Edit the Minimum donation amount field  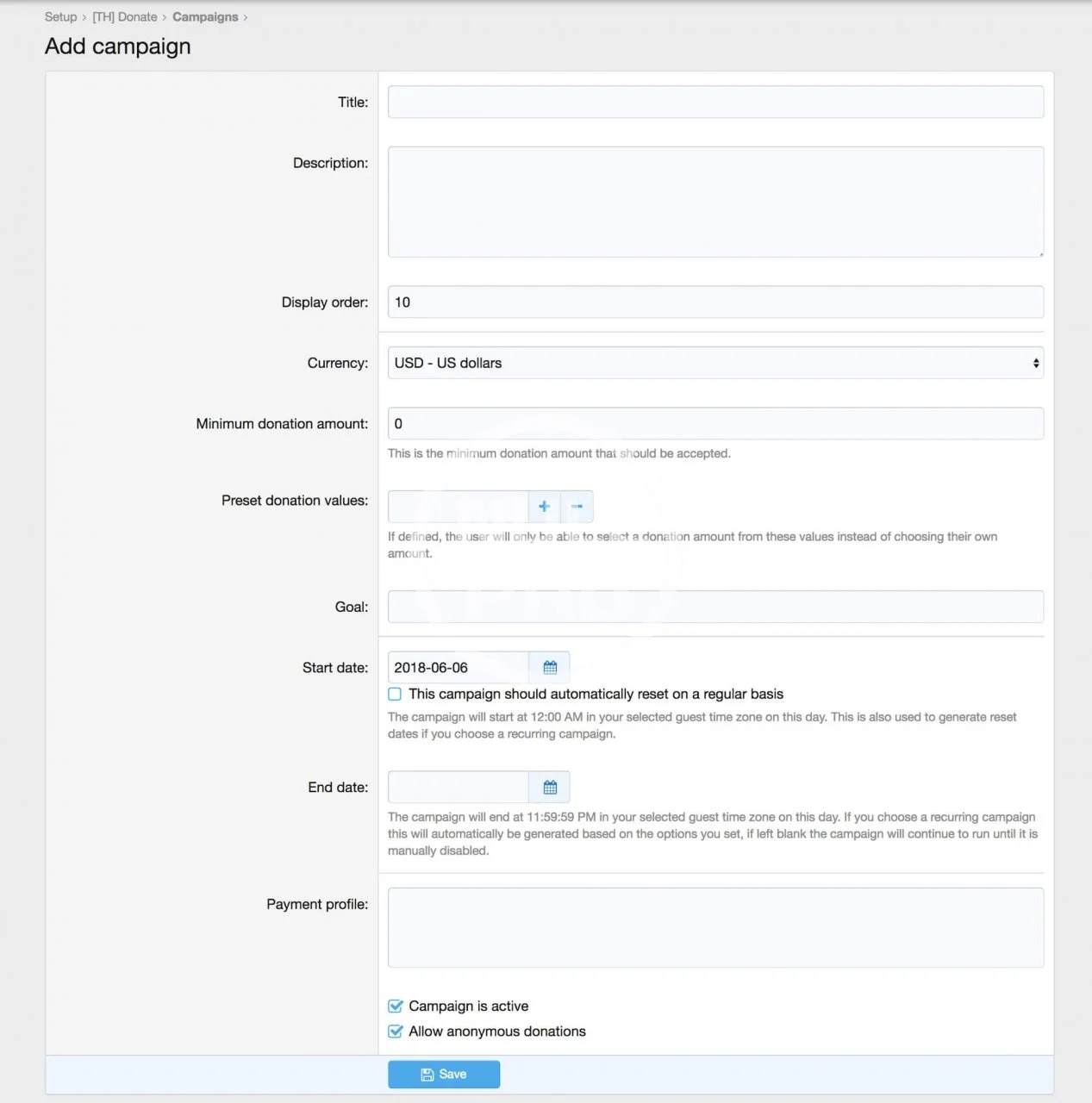tap(714, 423)
